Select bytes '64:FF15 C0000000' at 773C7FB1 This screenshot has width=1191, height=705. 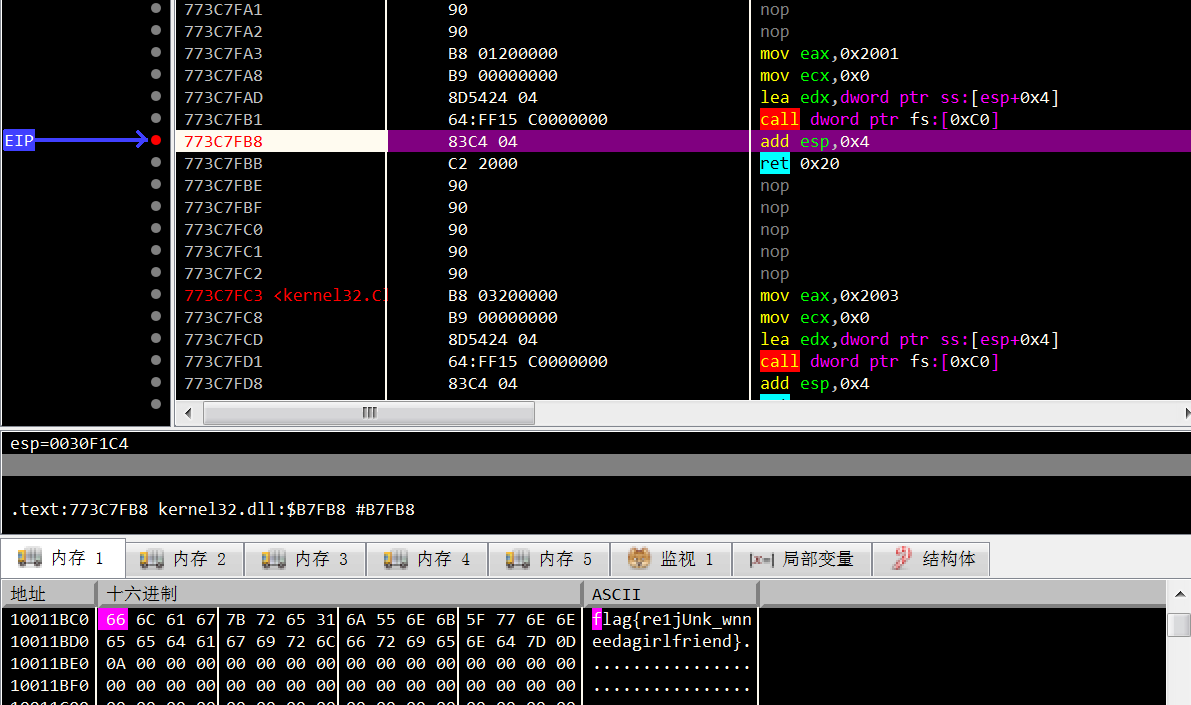coord(528,119)
